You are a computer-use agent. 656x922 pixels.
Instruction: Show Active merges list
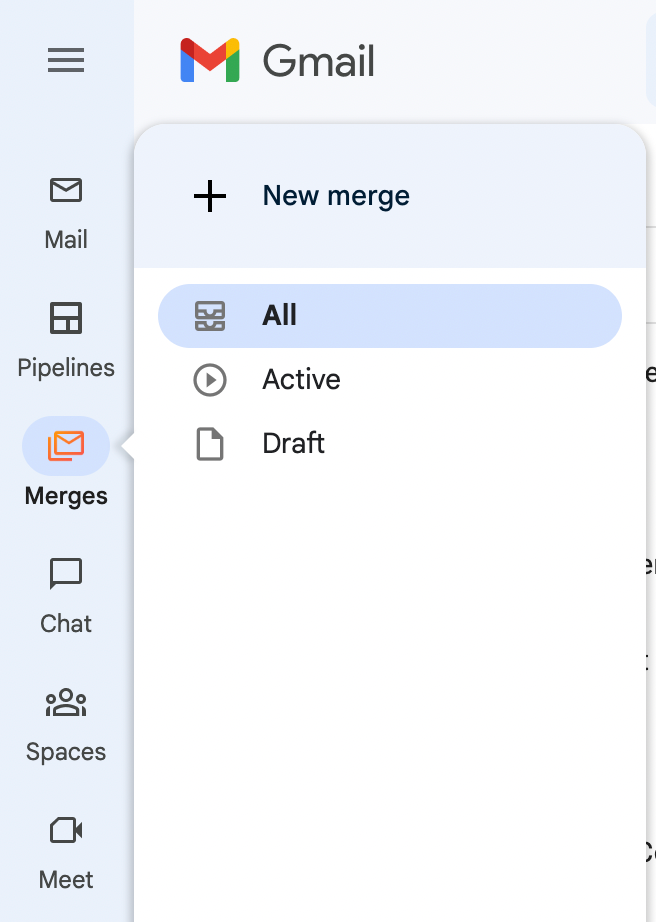[390, 379]
